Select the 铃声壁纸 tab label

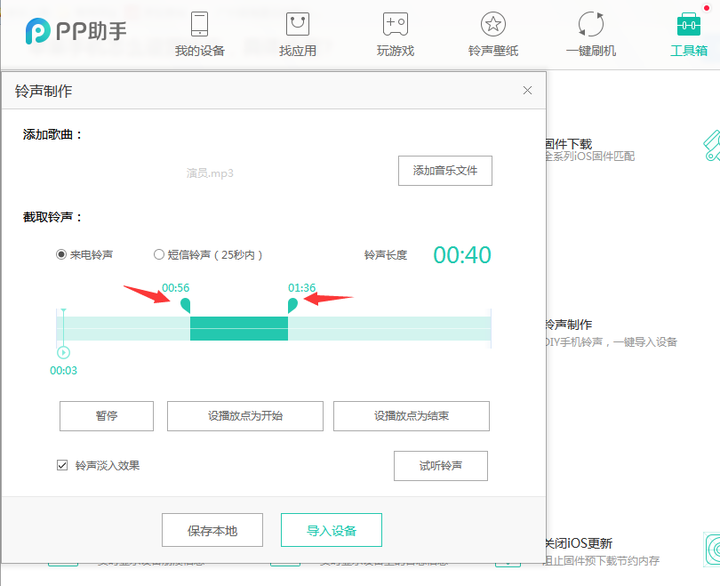(x=493, y=51)
